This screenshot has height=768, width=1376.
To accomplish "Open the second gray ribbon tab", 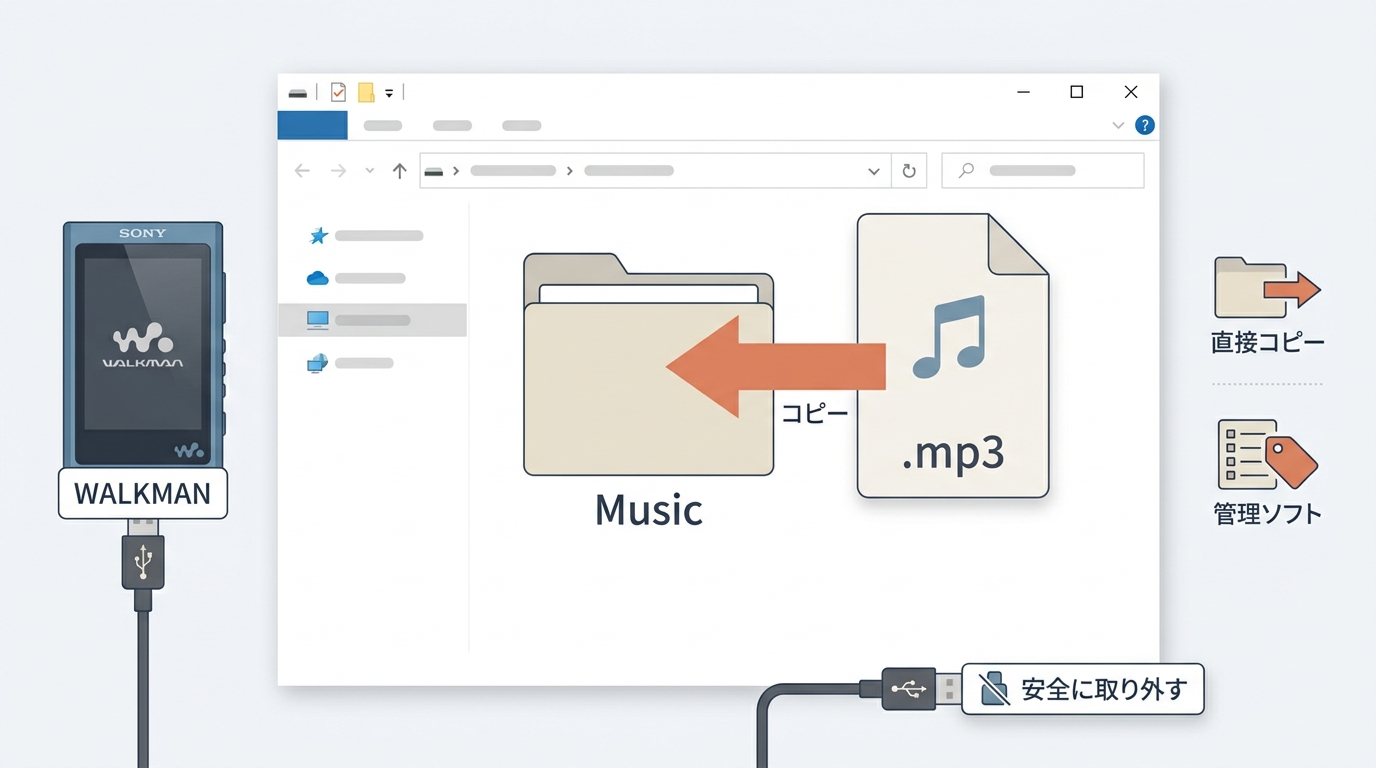I will point(452,126).
